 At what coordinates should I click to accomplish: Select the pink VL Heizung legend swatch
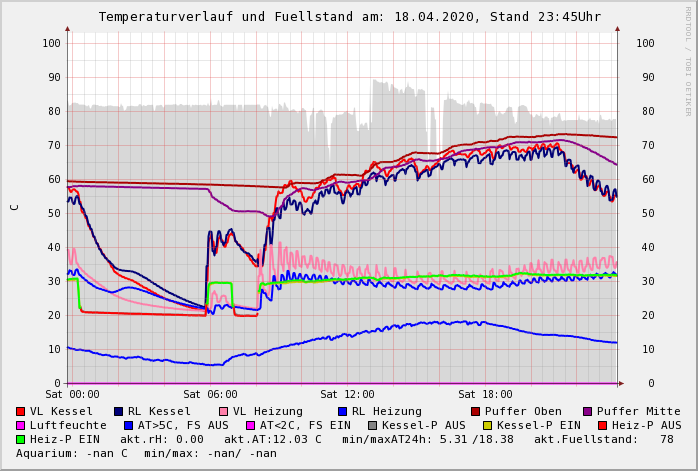tap(223, 411)
